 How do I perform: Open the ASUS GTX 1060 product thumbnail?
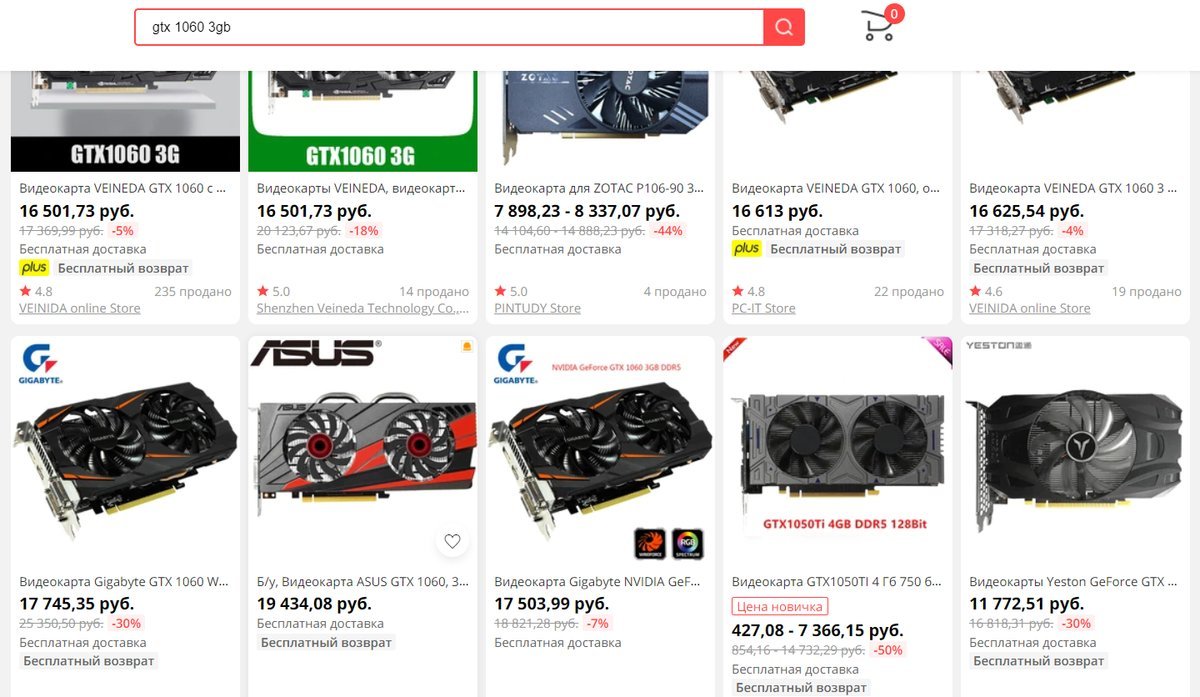(x=363, y=451)
